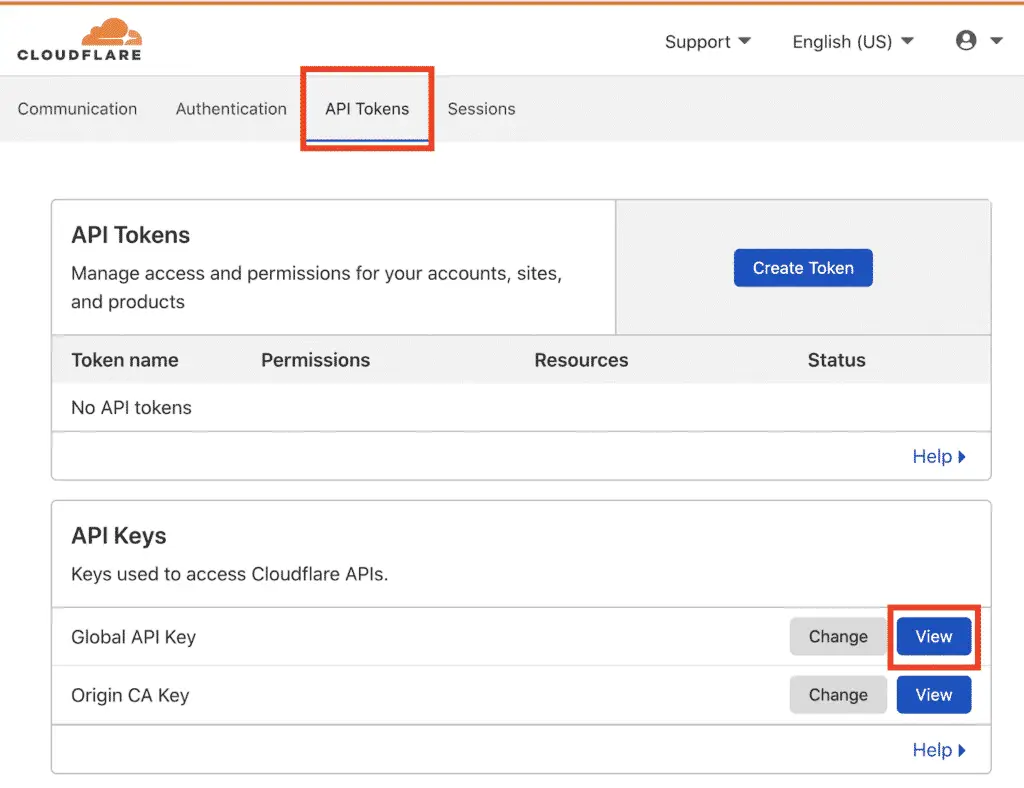Expand the Support dropdown

click(x=708, y=42)
